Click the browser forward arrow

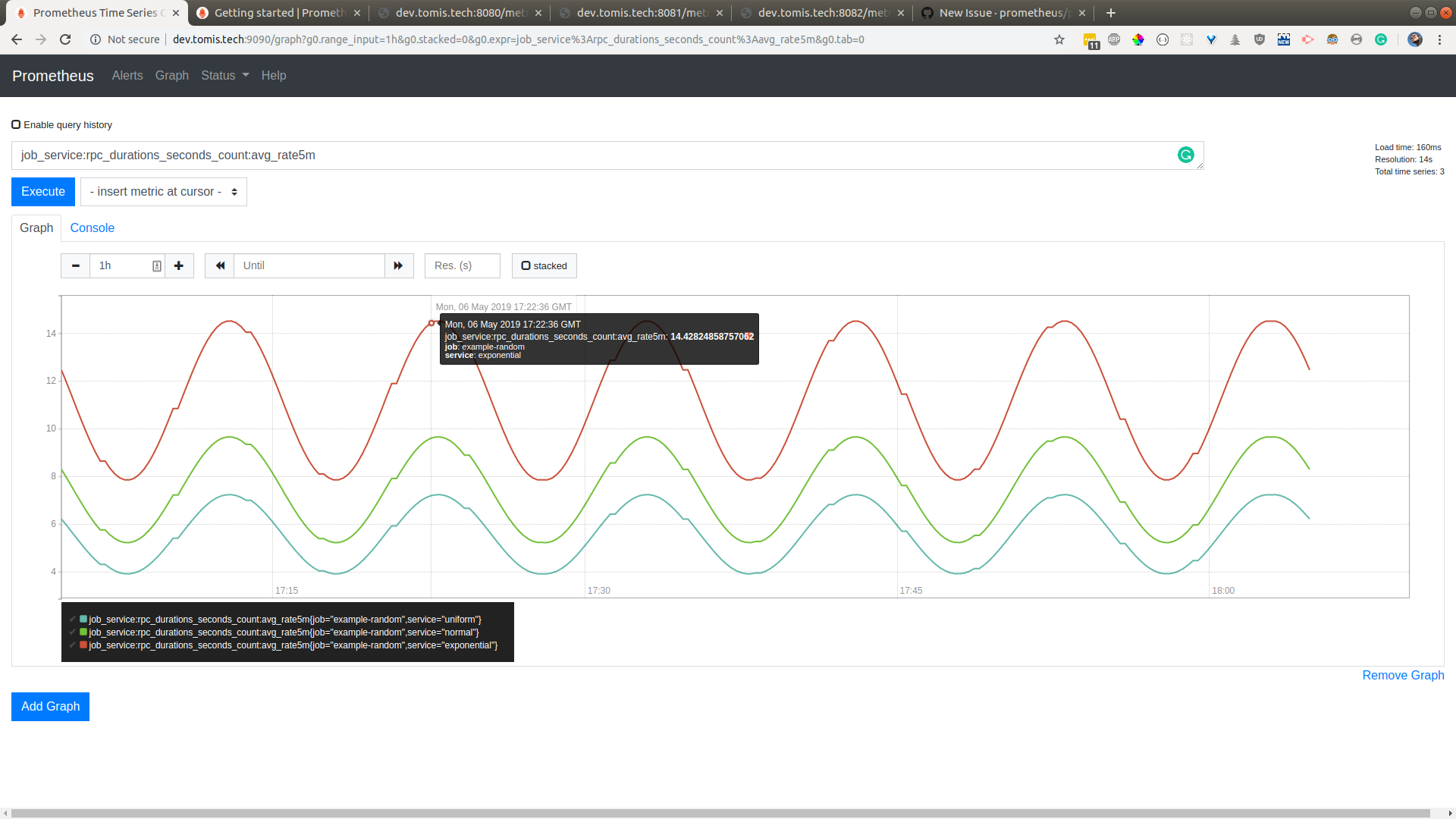(41, 39)
